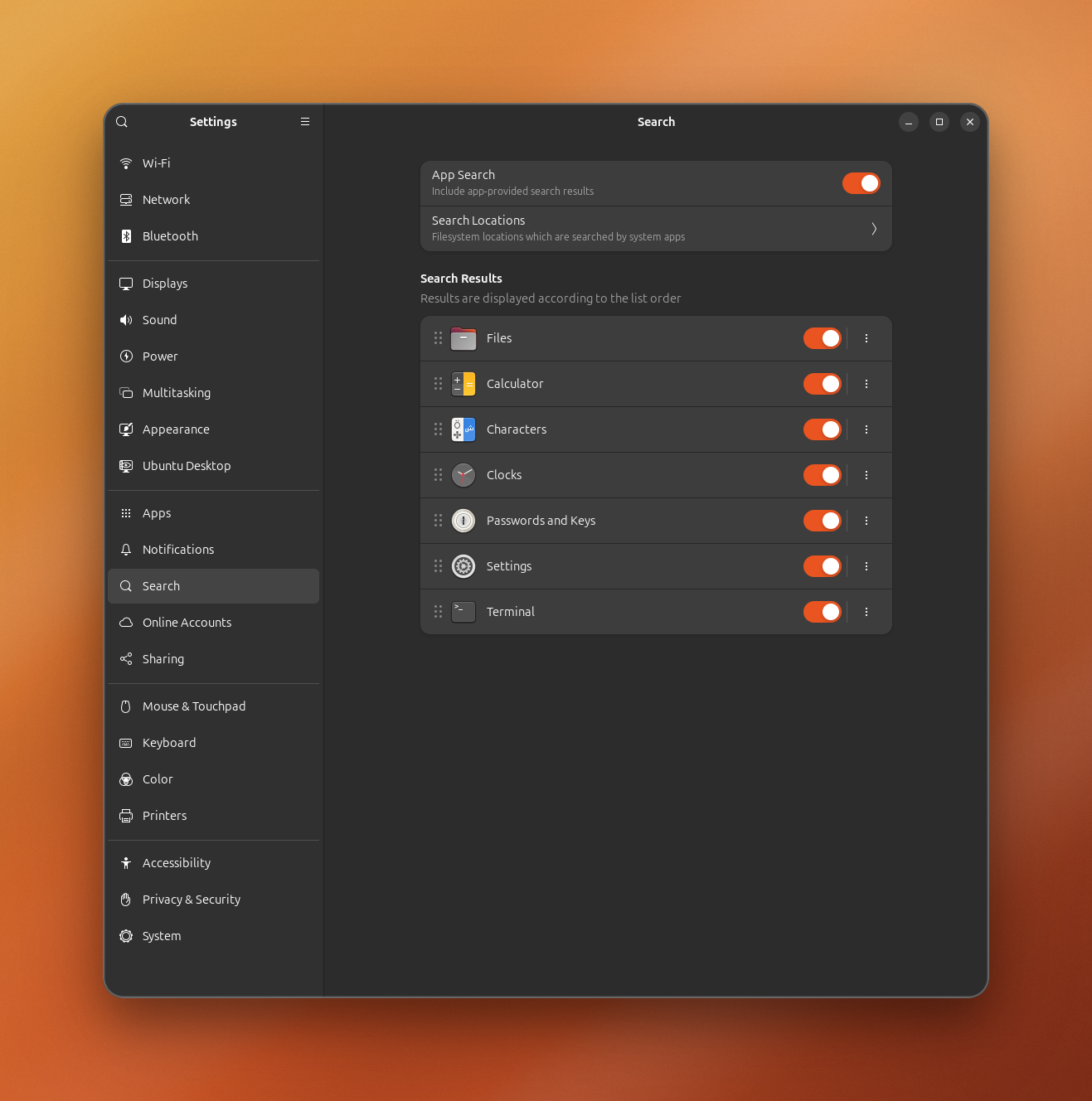Viewport: 1092px width, 1101px height.
Task: Go to Multitasking settings
Action: (213, 393)
